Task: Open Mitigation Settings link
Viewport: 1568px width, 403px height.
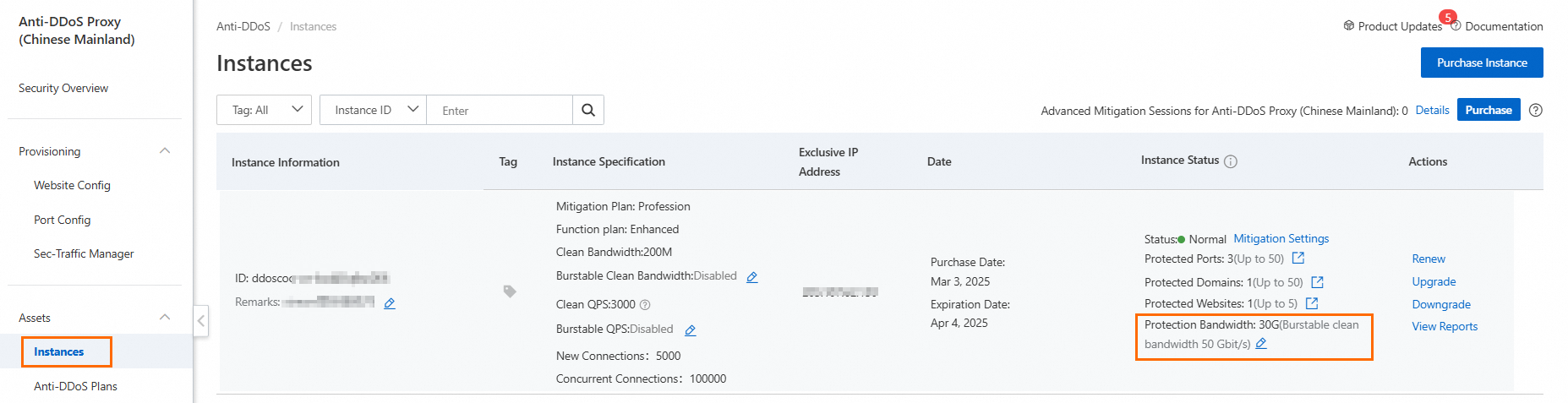Action: [1281, 238]
